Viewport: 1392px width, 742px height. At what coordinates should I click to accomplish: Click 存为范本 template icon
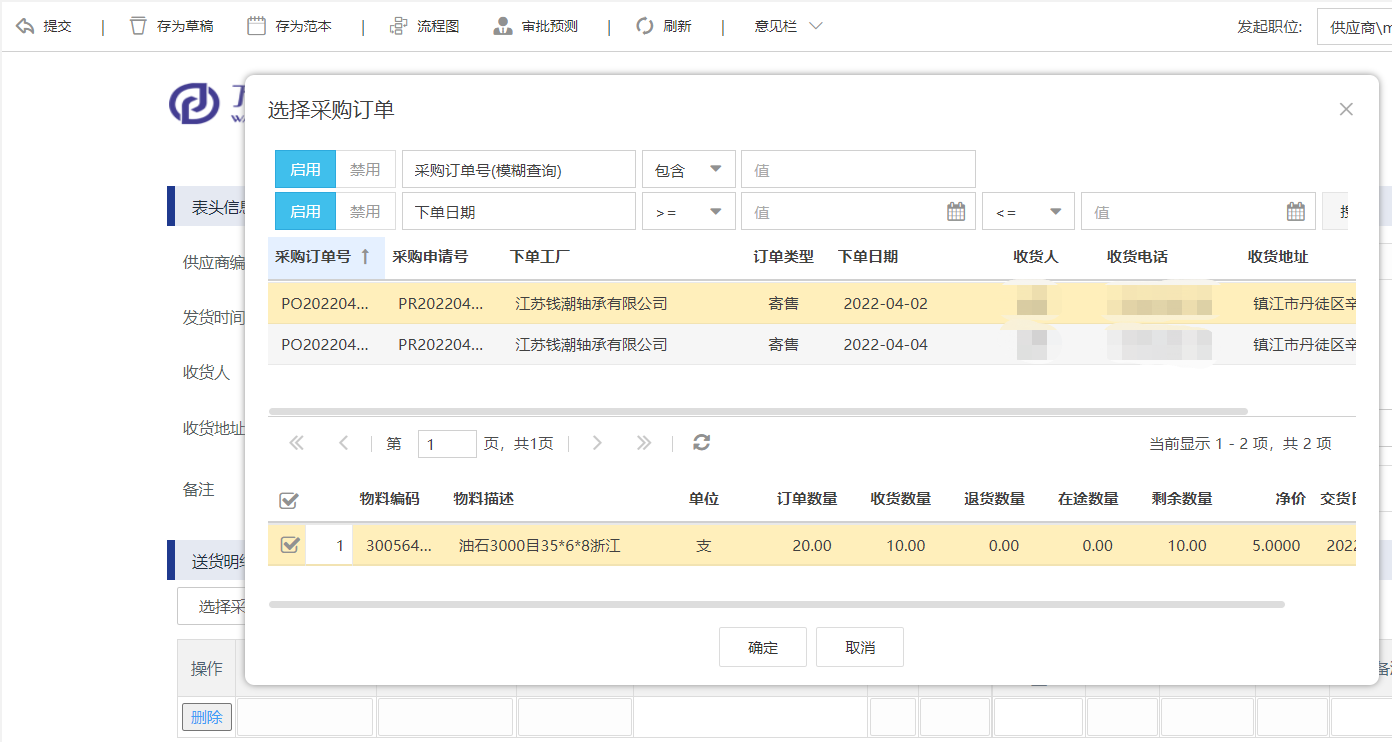pos(258,26)
